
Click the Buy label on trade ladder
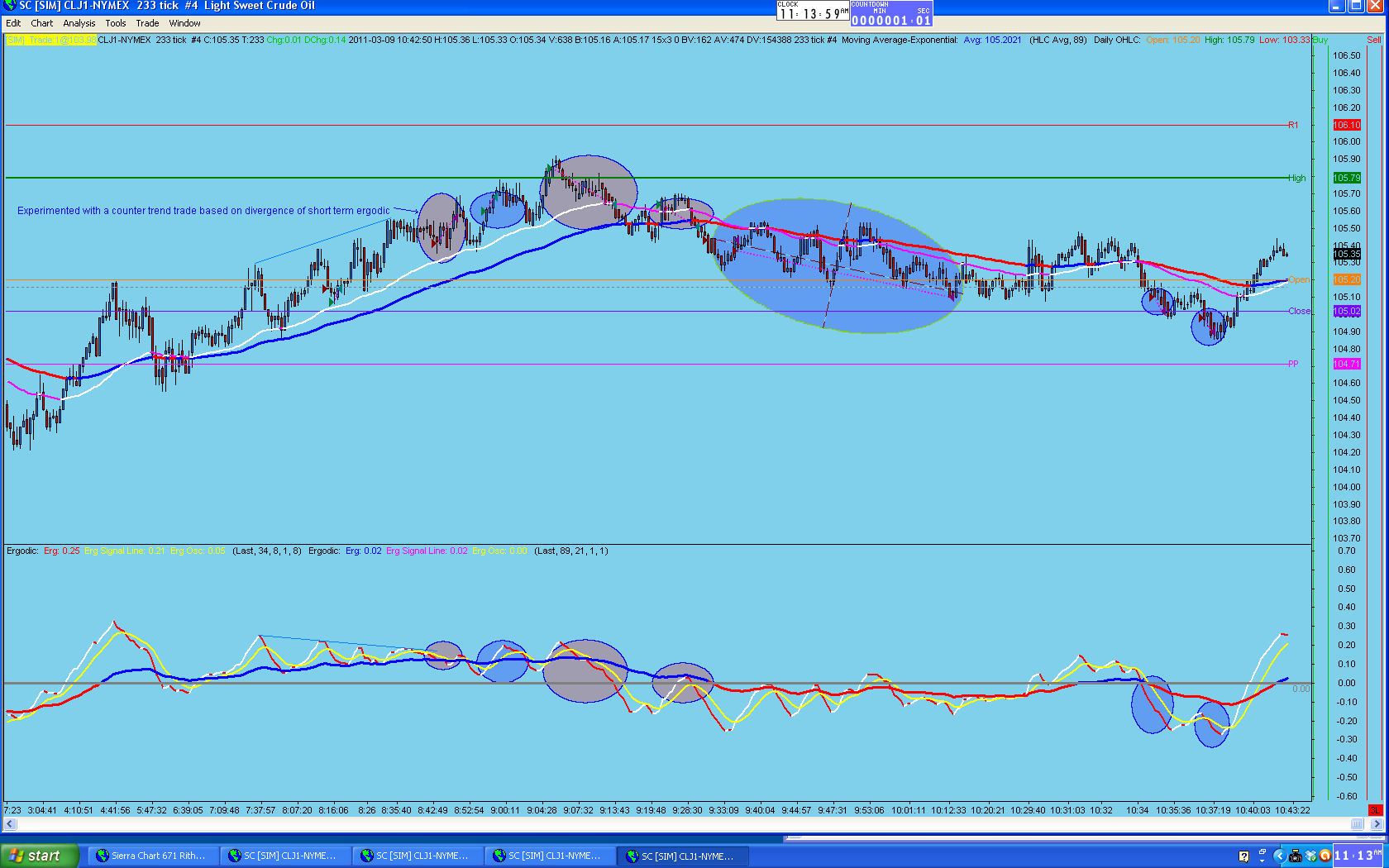tap(1320, 40)
